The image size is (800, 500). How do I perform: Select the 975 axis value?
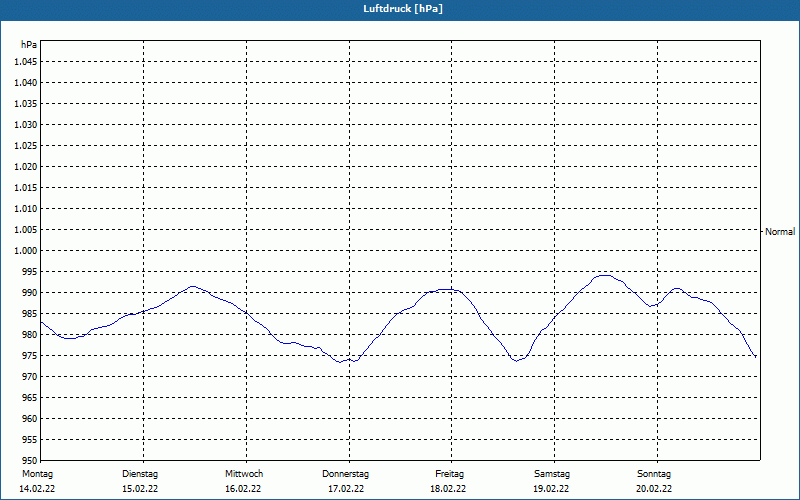(30, 356)
